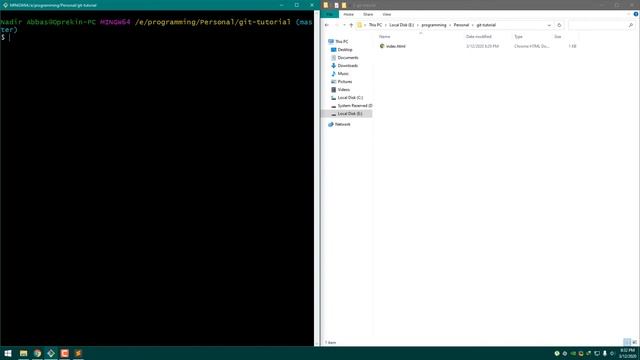640x360 pixels.
Task: Click the index.html Chrome file icon
Action: [382, 46]
